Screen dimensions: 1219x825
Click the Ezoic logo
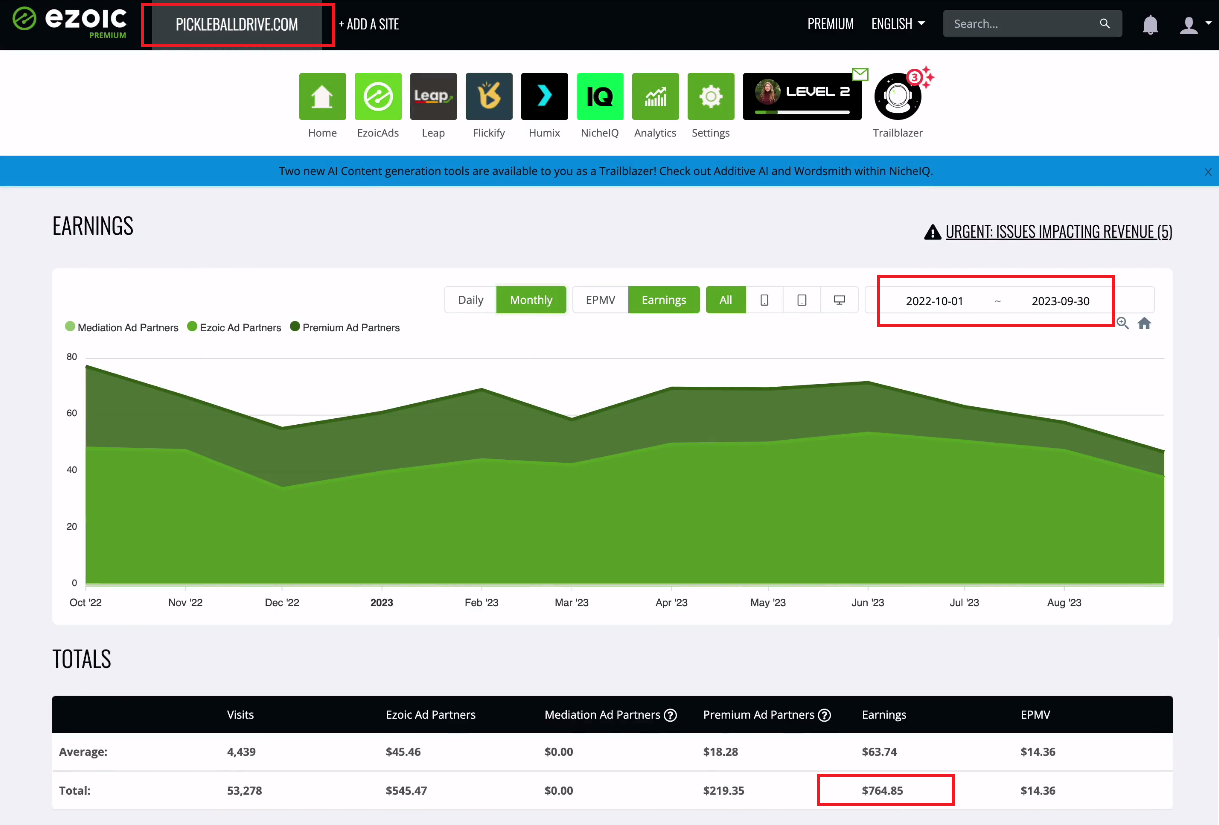(x=71, y=22)
